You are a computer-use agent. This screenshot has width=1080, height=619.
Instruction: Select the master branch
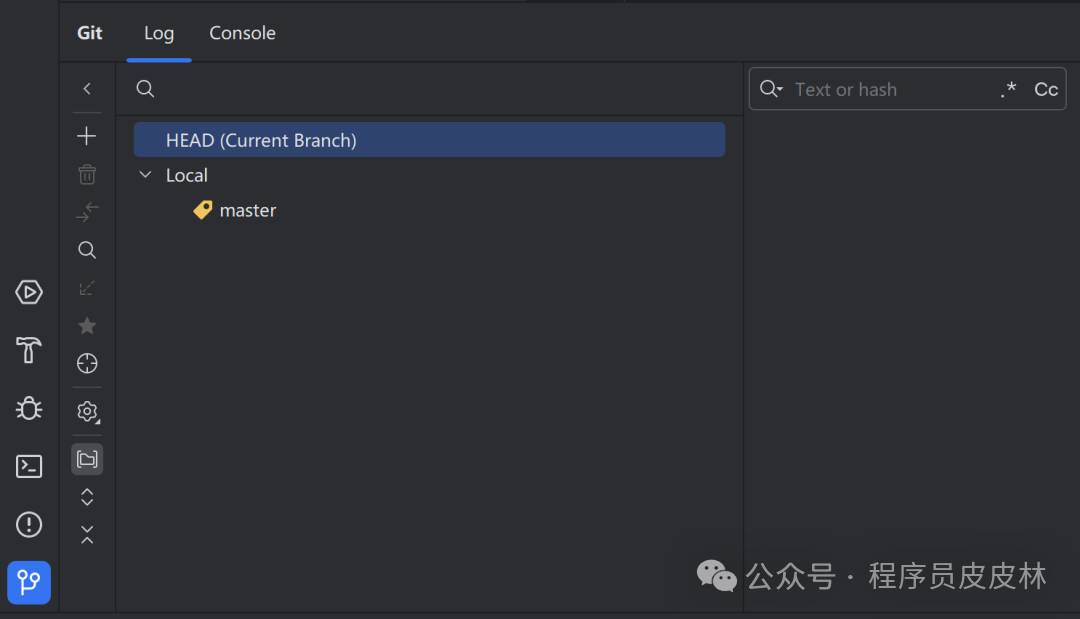pyautogui.click(x=248, y=210)
